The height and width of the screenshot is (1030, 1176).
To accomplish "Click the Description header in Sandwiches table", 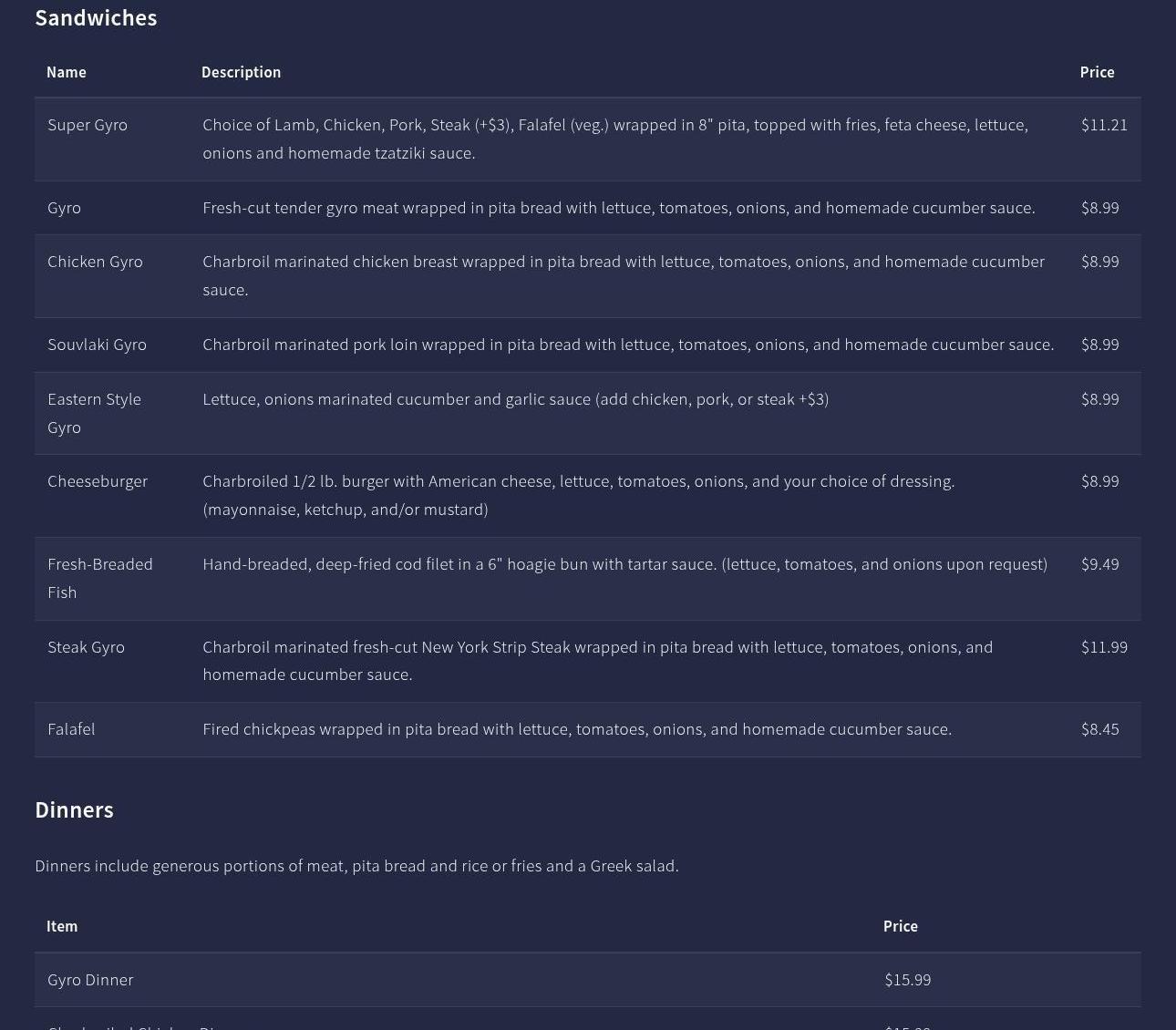I will coord(241,72).
